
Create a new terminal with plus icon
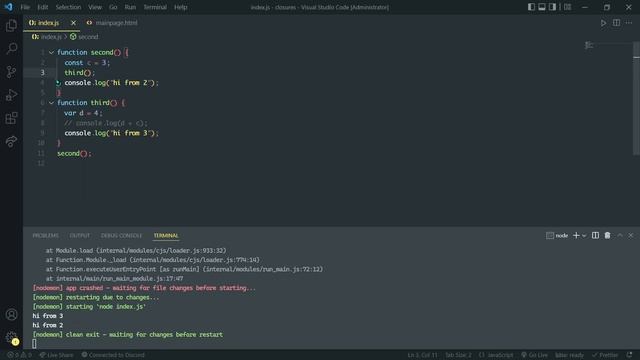pos(576,236)
